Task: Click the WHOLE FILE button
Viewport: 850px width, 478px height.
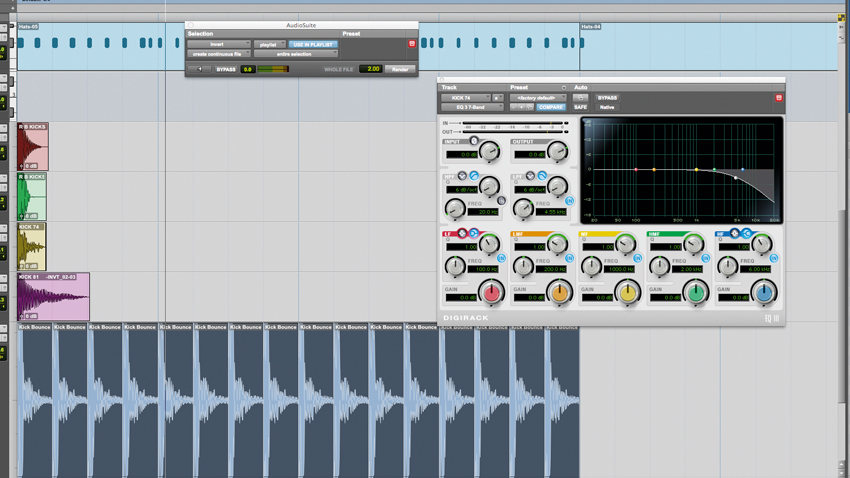Action: click(339, 69)
